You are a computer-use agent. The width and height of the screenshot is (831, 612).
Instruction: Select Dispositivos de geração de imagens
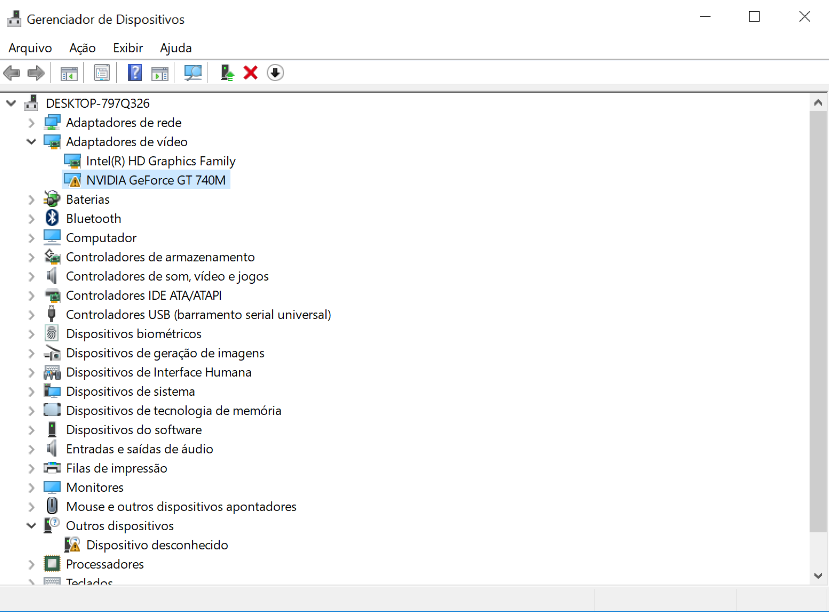tap(165, 353)
